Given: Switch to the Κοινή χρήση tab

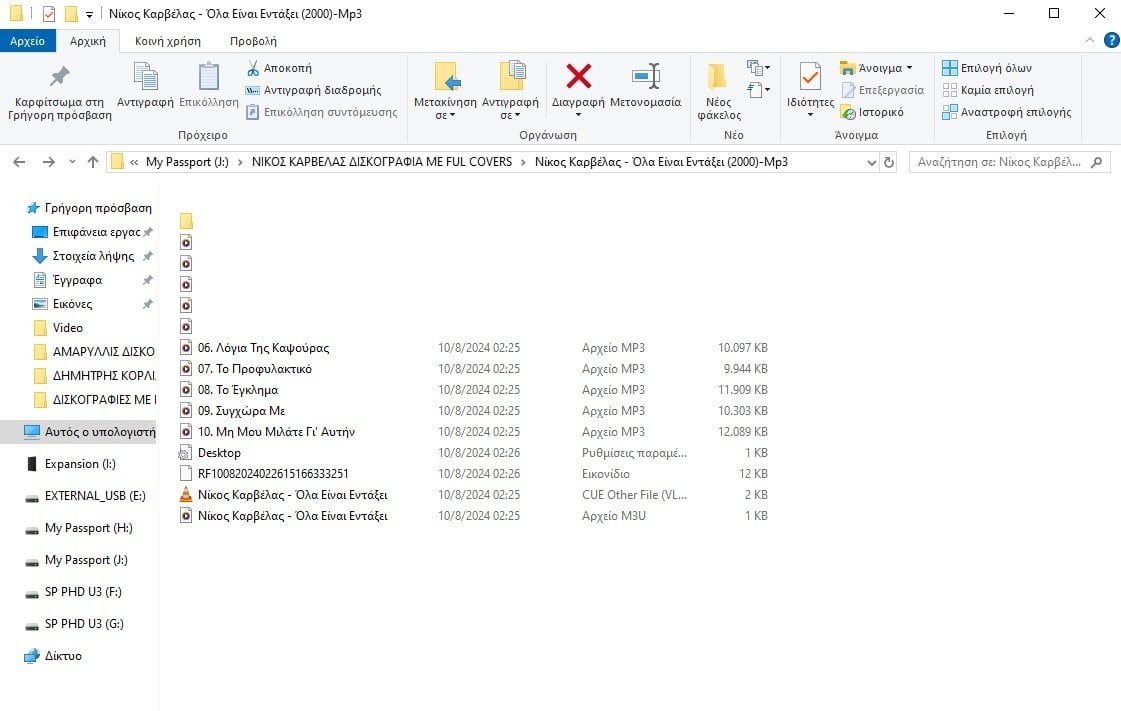Looking at the screenshot, I should (168, 41).
